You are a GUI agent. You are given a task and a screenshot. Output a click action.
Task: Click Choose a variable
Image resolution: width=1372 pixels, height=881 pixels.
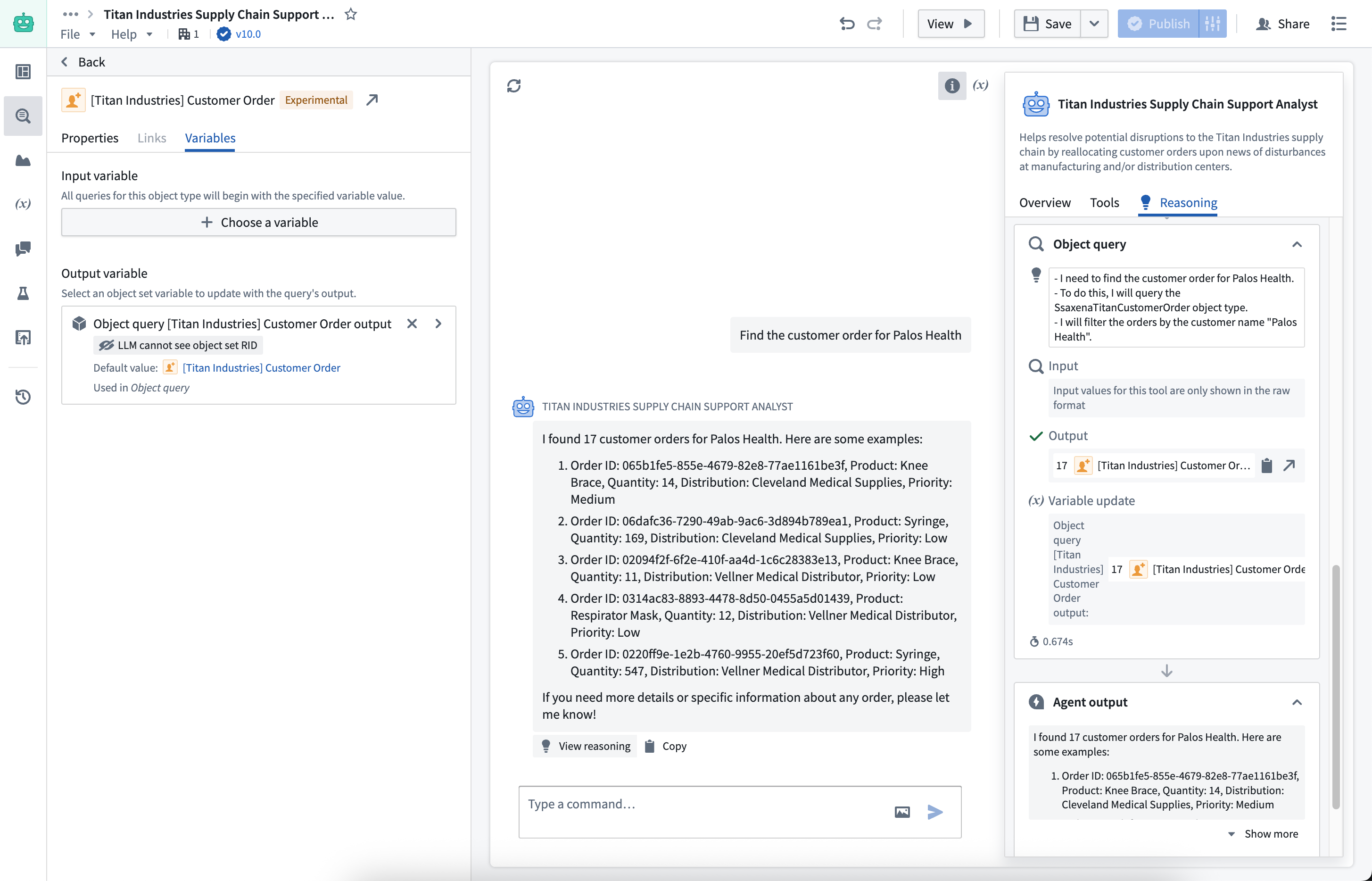(x=258, y=222)
